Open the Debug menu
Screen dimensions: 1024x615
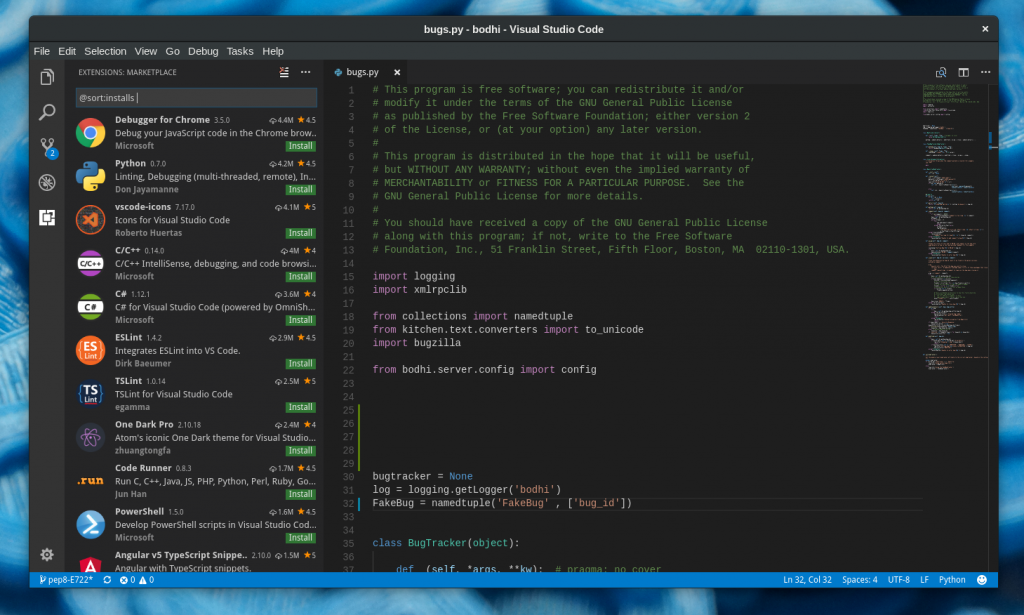tap(203, 51)
